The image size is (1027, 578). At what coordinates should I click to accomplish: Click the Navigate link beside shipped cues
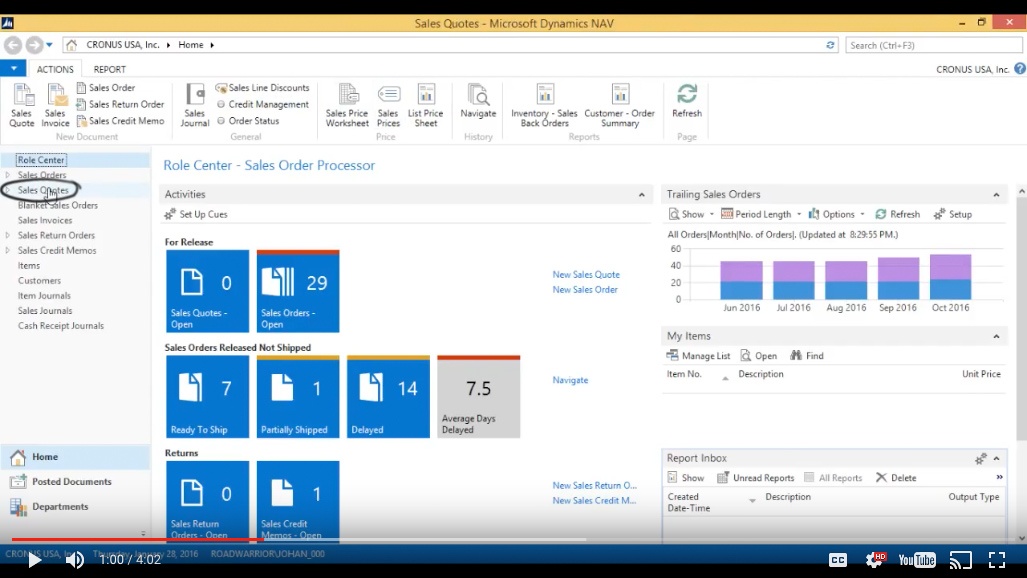570,380
